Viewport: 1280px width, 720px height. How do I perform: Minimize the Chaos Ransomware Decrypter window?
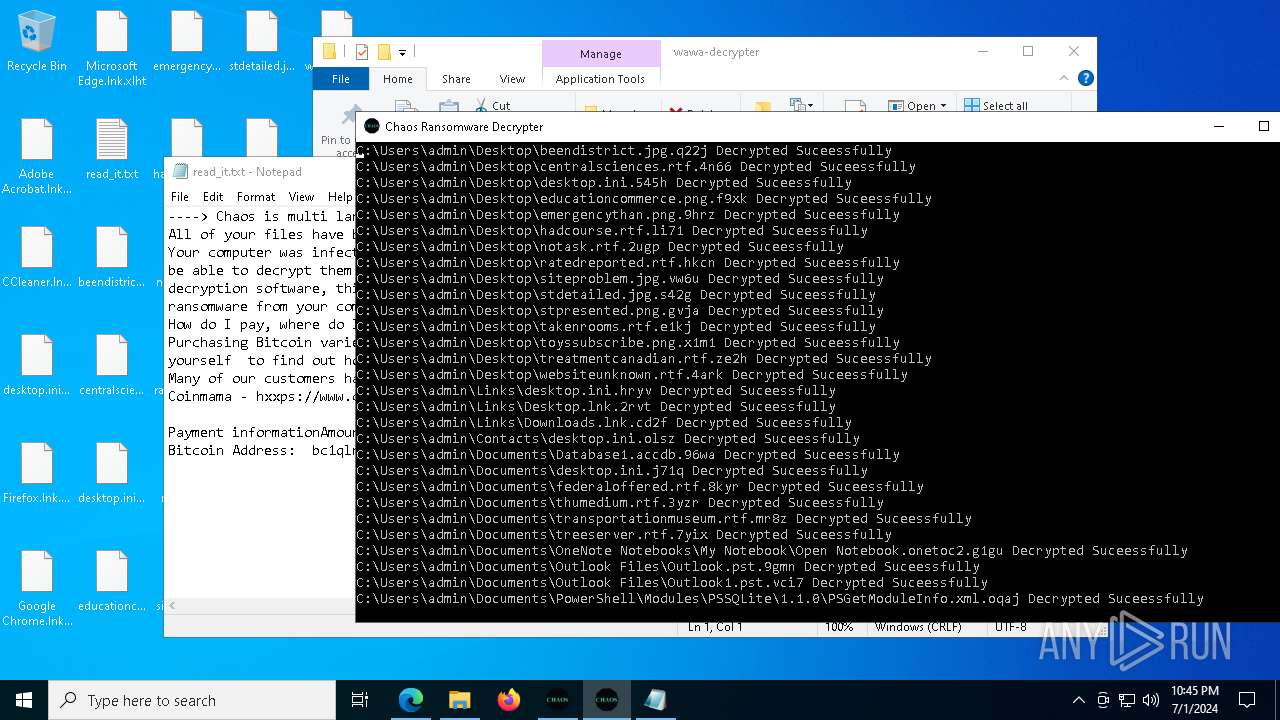pyautogui.click(x=1218, y=127)
